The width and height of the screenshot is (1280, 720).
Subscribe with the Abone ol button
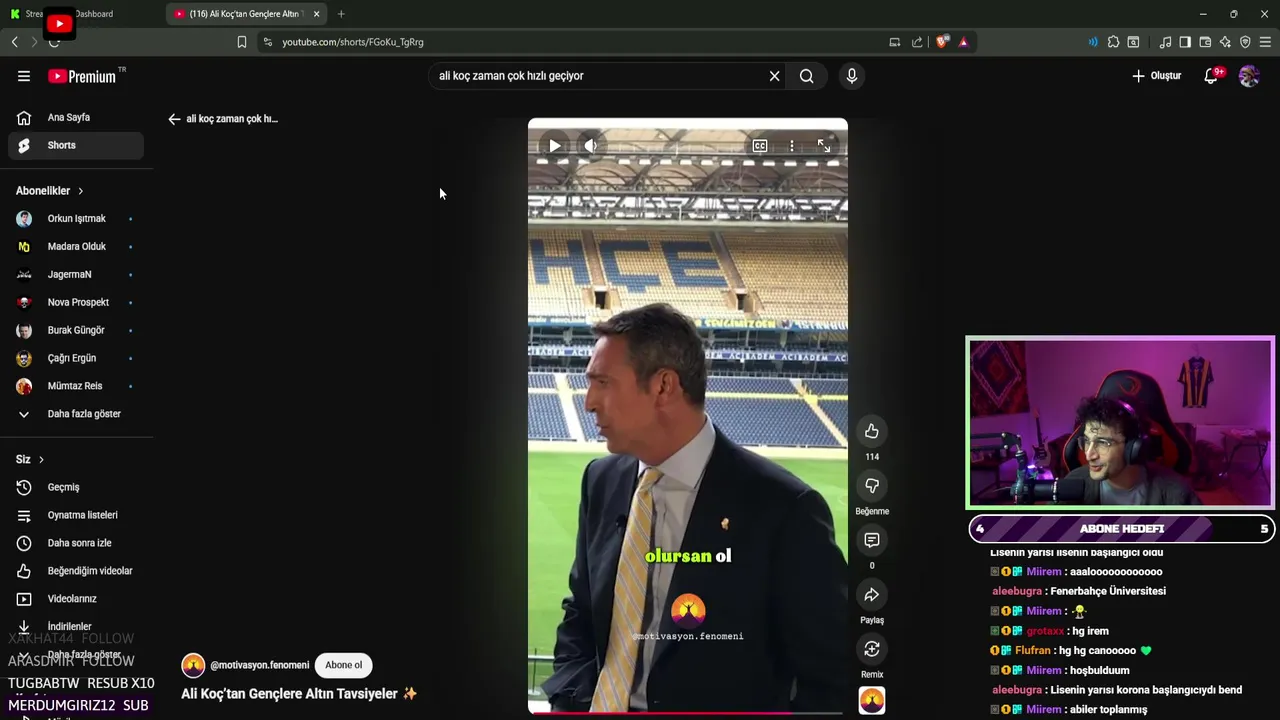[x=343, y=665]
